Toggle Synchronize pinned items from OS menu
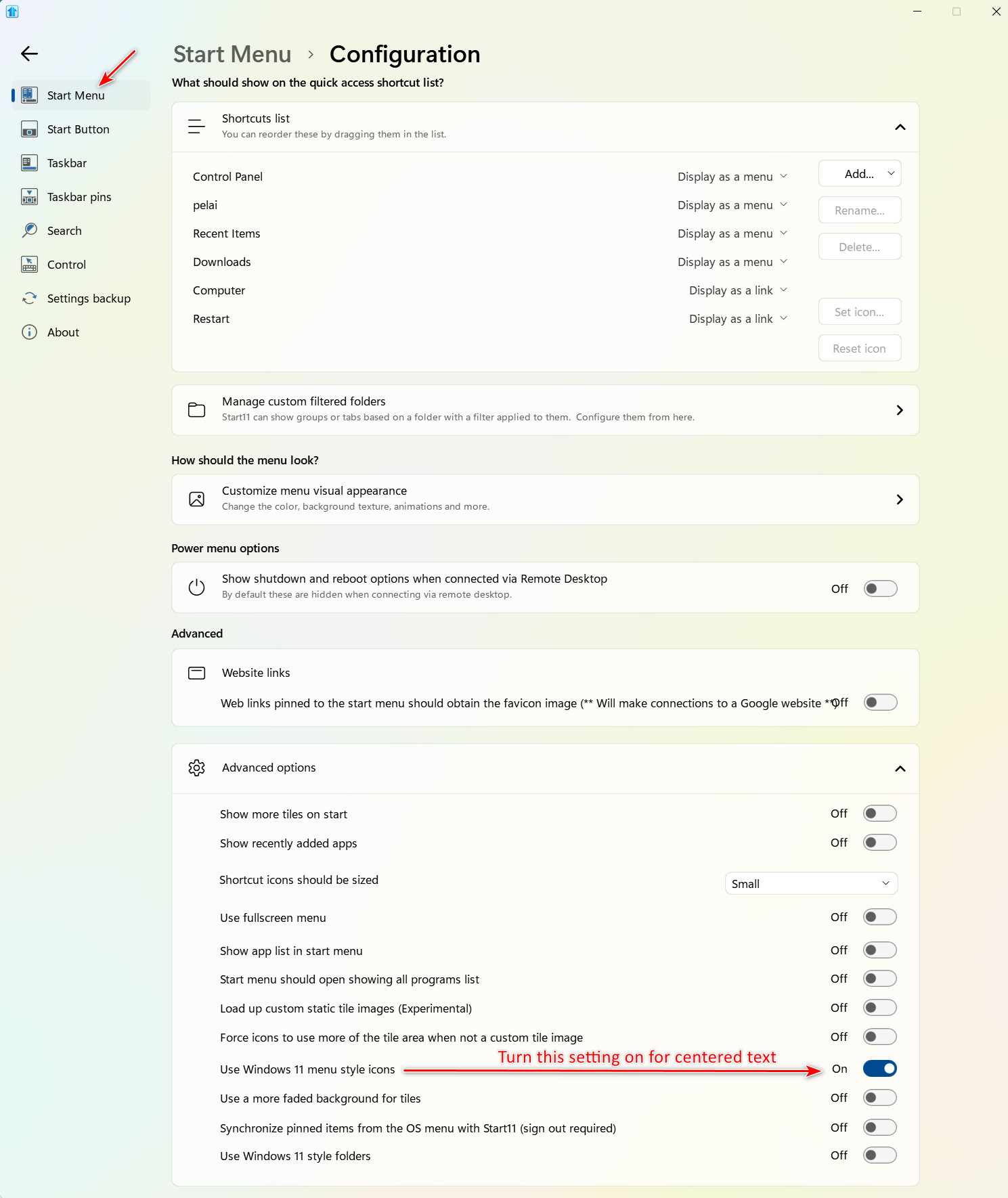Image resolution: width=1008 pixels, height=1198 pixels. click(880, 1128)
